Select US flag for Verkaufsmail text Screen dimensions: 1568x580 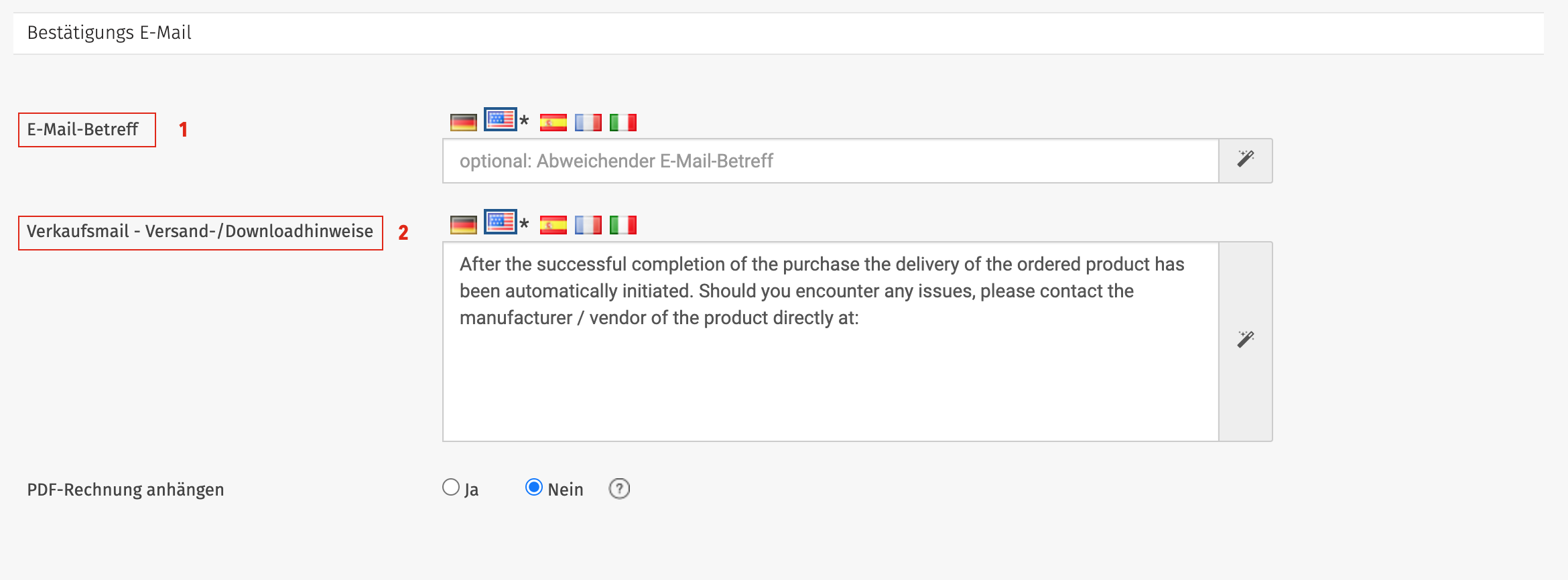[501, 222]
